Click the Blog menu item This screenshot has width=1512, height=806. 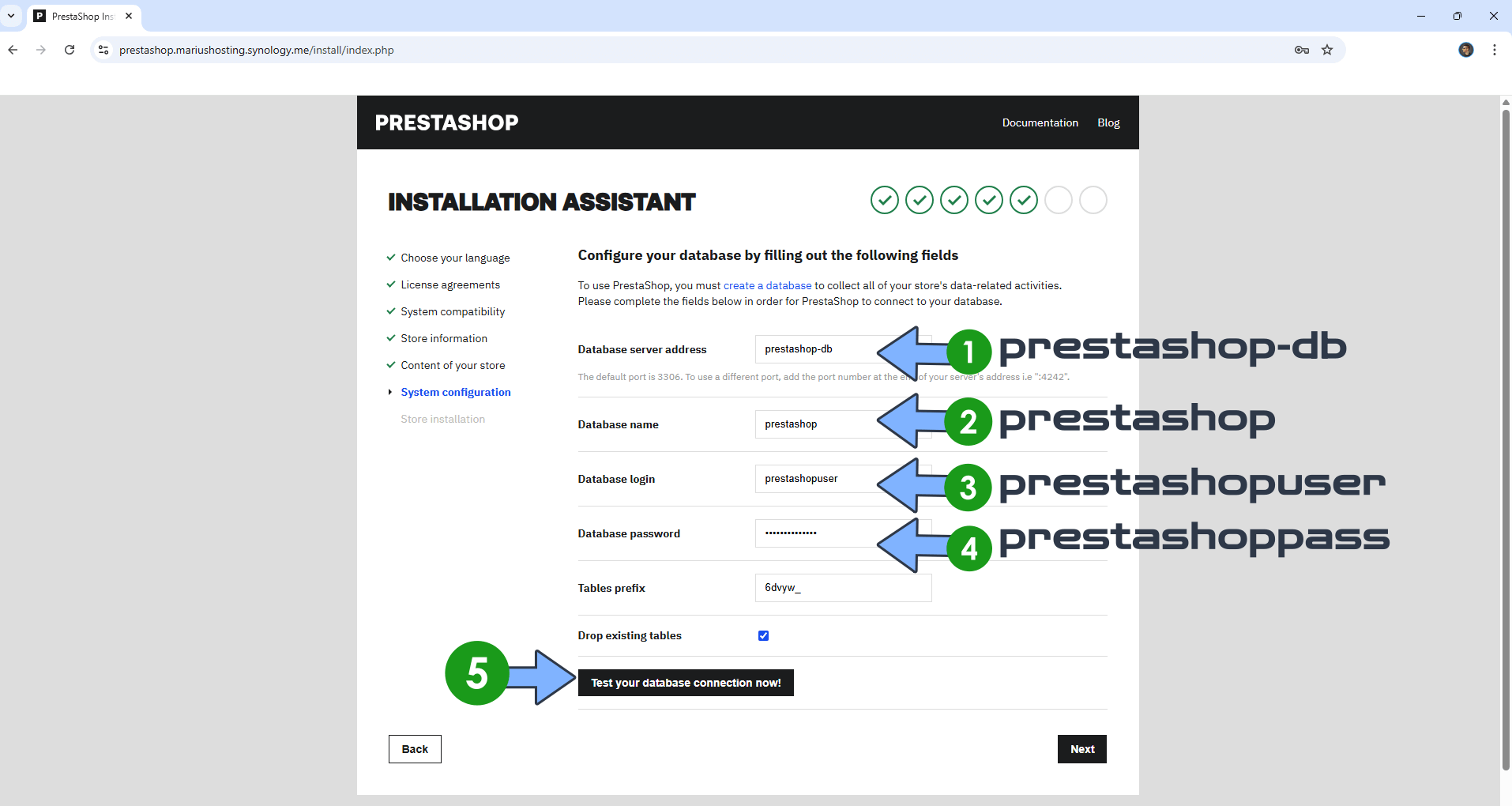click(1108, 122)
